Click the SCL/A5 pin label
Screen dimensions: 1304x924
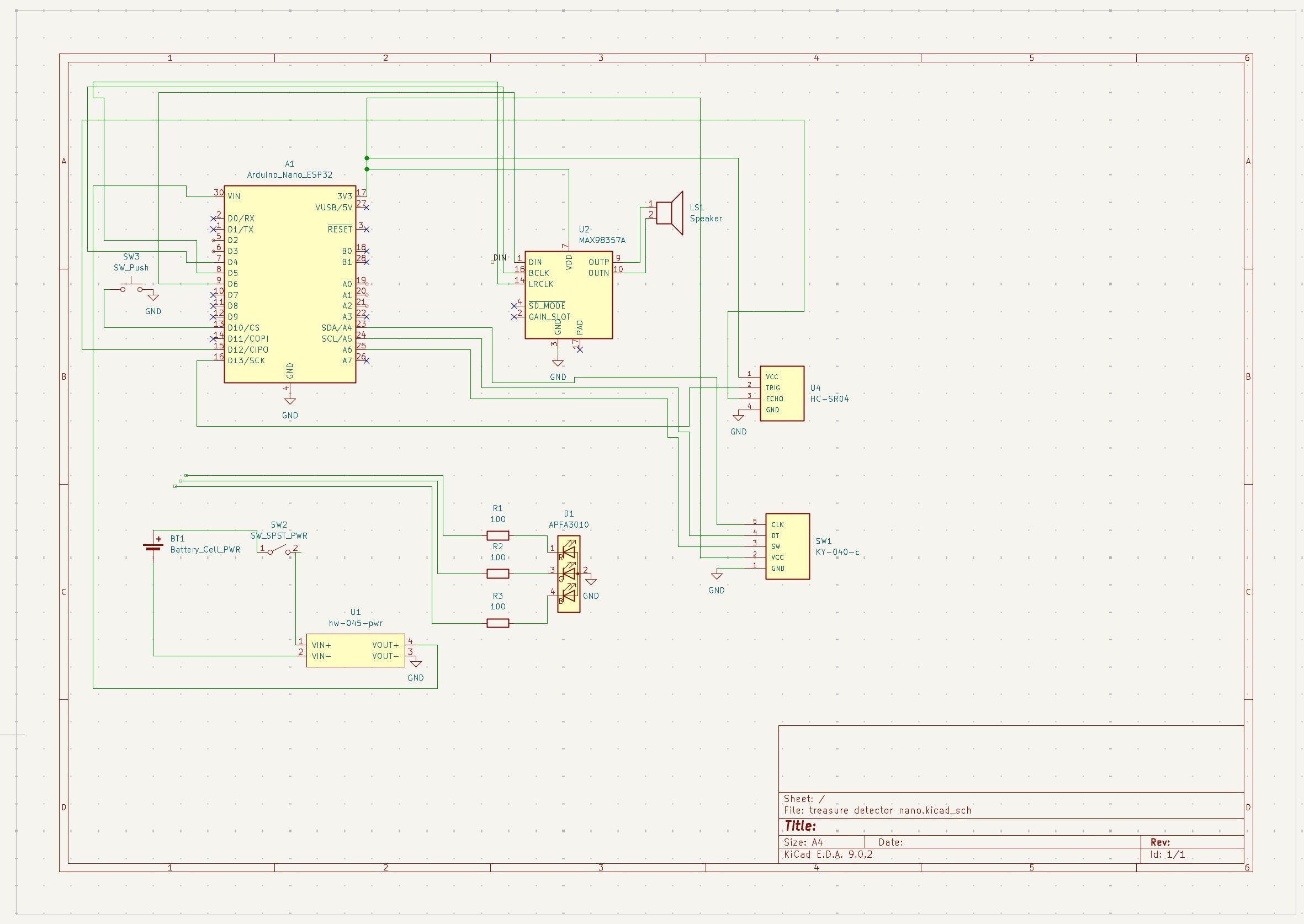tap(337, 338)
